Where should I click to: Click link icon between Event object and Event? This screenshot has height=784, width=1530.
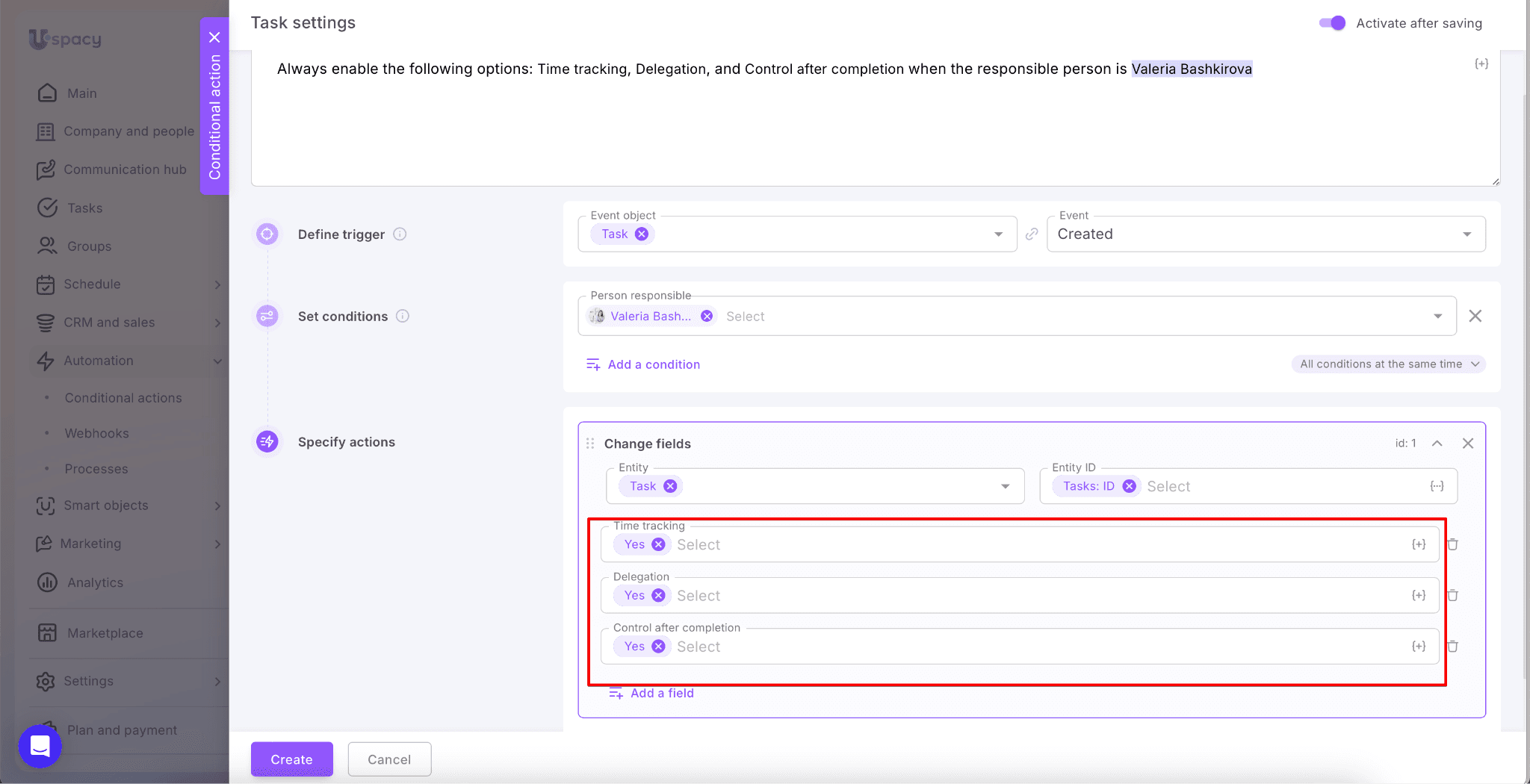click(1032, 234)
